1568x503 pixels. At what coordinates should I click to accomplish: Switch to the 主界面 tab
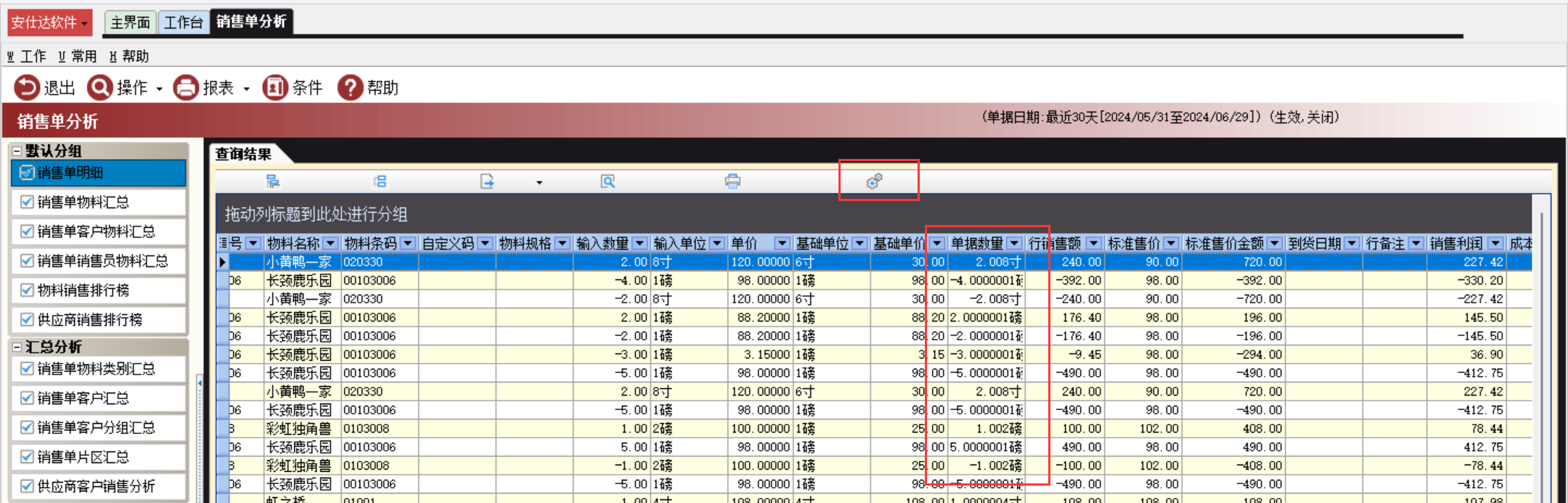coord(131,23)
